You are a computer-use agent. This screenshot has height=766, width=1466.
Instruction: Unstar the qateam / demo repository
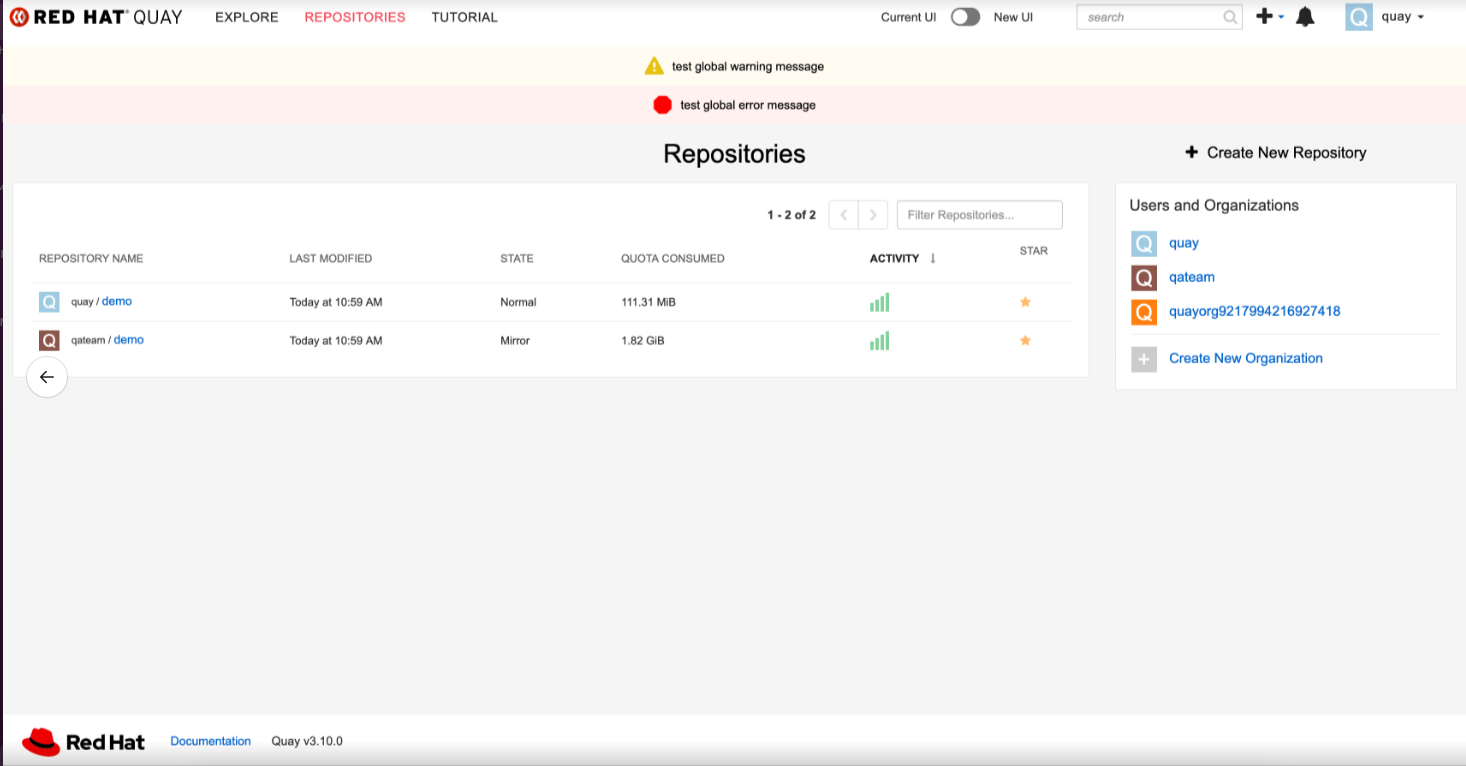coord(1025,341)
